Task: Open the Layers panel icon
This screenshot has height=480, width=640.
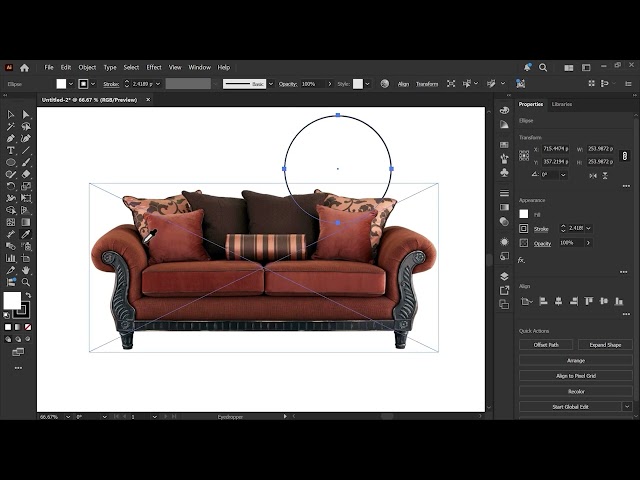Action: 504,276
